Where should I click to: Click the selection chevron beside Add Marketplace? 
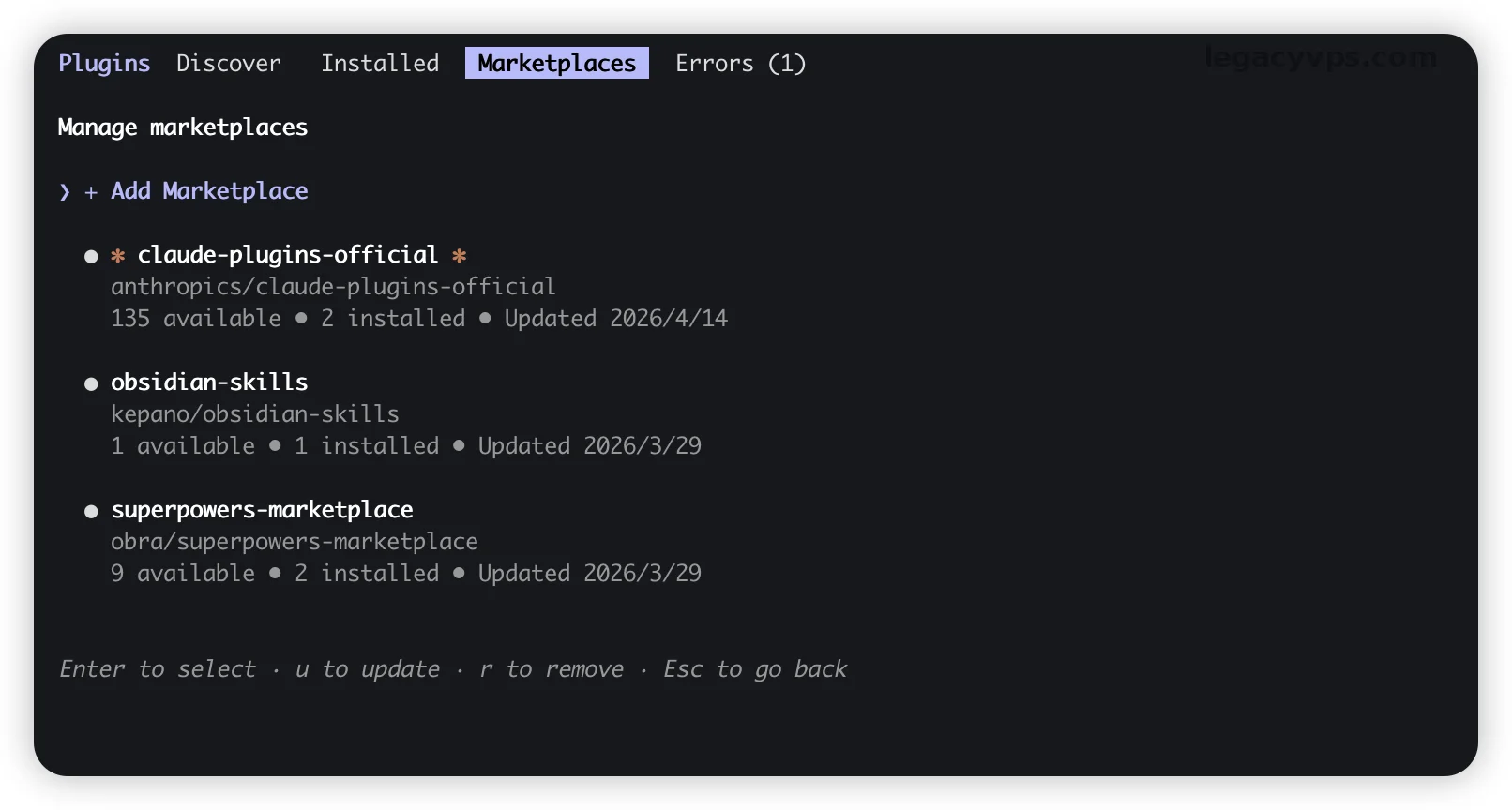(65, 192)
